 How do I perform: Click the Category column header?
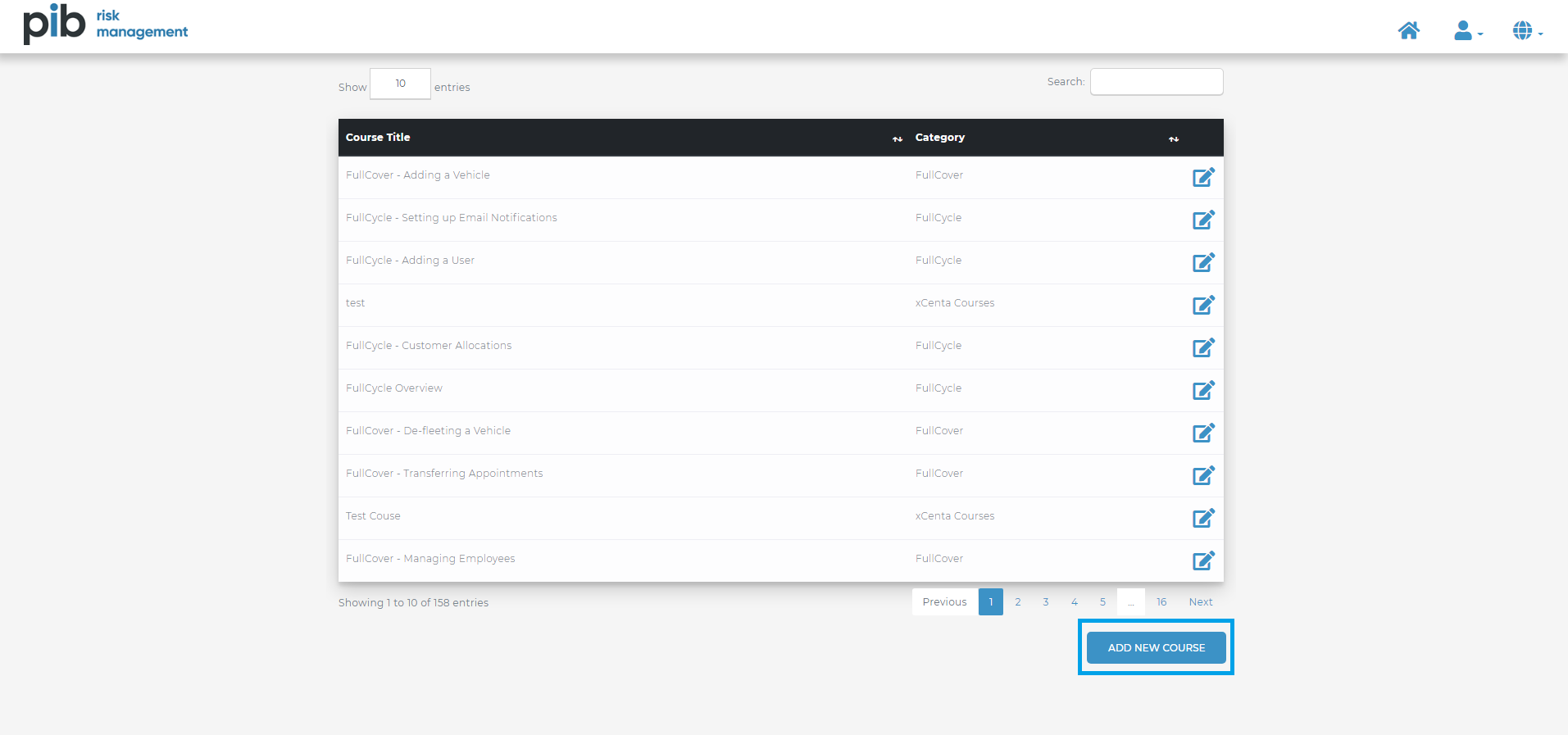tap(940, 137)
